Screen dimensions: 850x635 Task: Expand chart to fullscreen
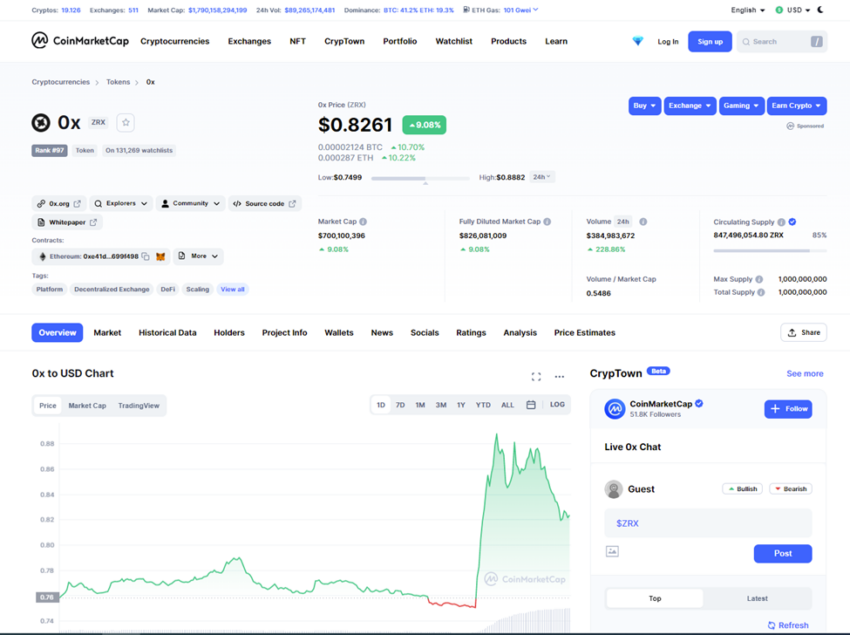536,376
